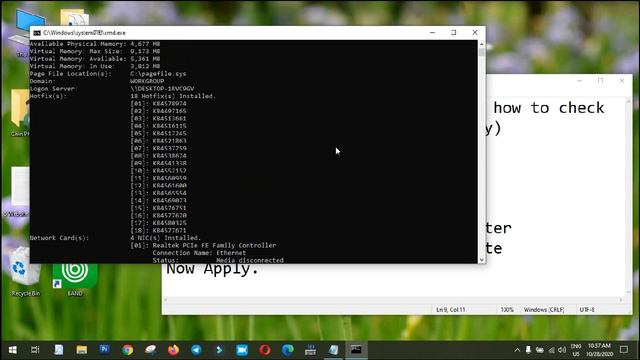Image resolution: width=640 pixels, height=360 pixels.
Task: Open the cmd.exe title bar icon menu
Action: point(37,33)
